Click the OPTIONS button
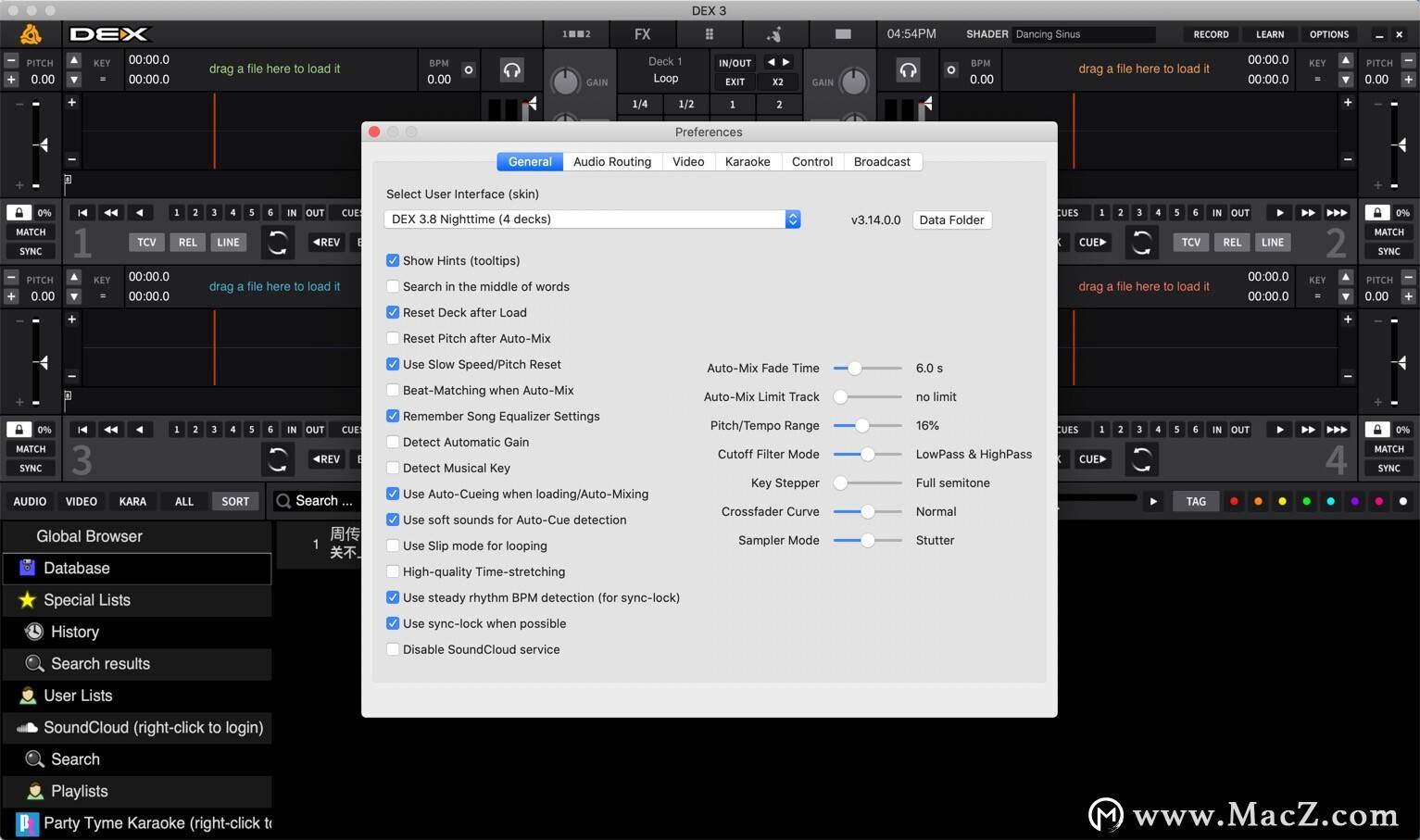This screenshot has height=840, width=1420. 1329,34
